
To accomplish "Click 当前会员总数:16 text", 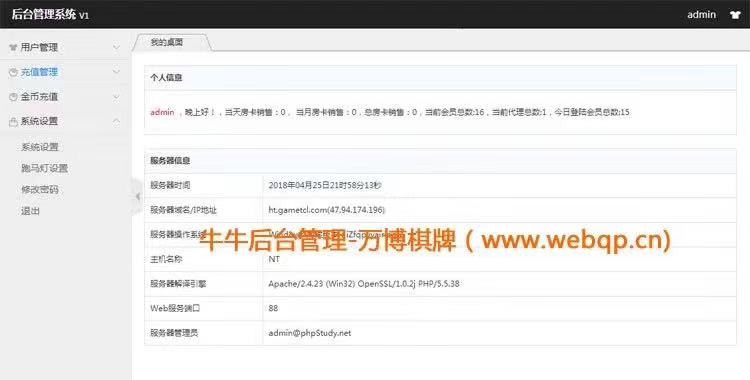I will click(x=454, y=112).
